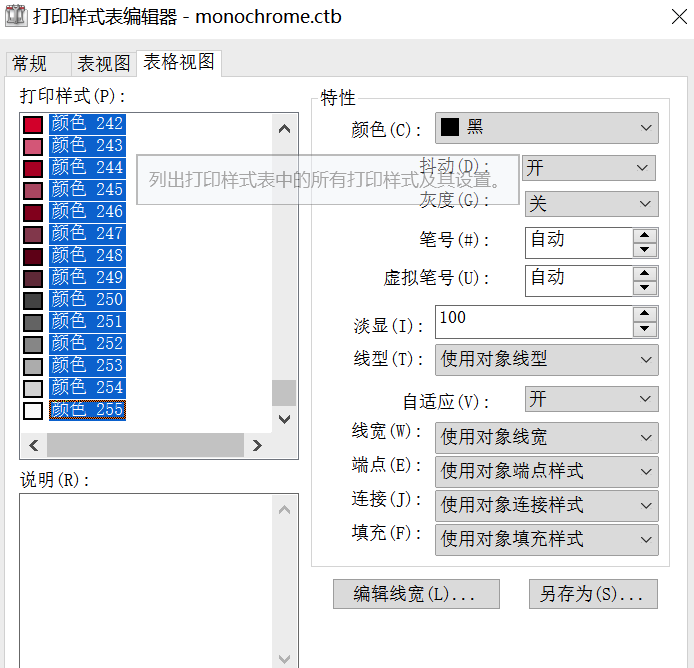The height and width of the screenshot is (668, 694).
Task: Click the dark gray swatch for 颜色 250
Action: coord(33,301)
